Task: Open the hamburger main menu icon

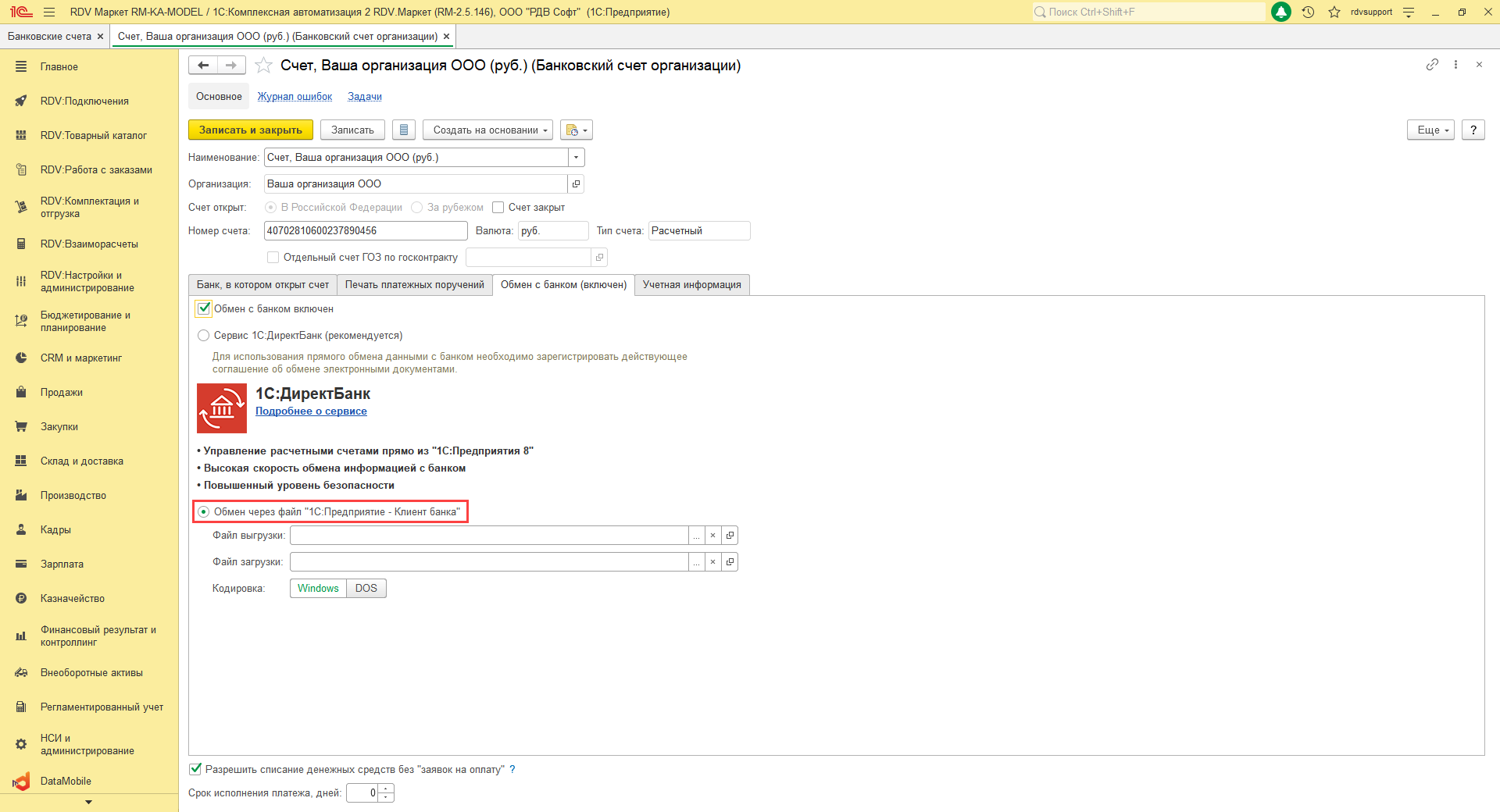Action: point(49,12)
